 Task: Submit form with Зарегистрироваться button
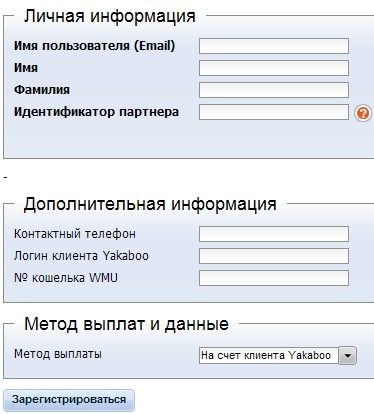click(x=69, y=400)
